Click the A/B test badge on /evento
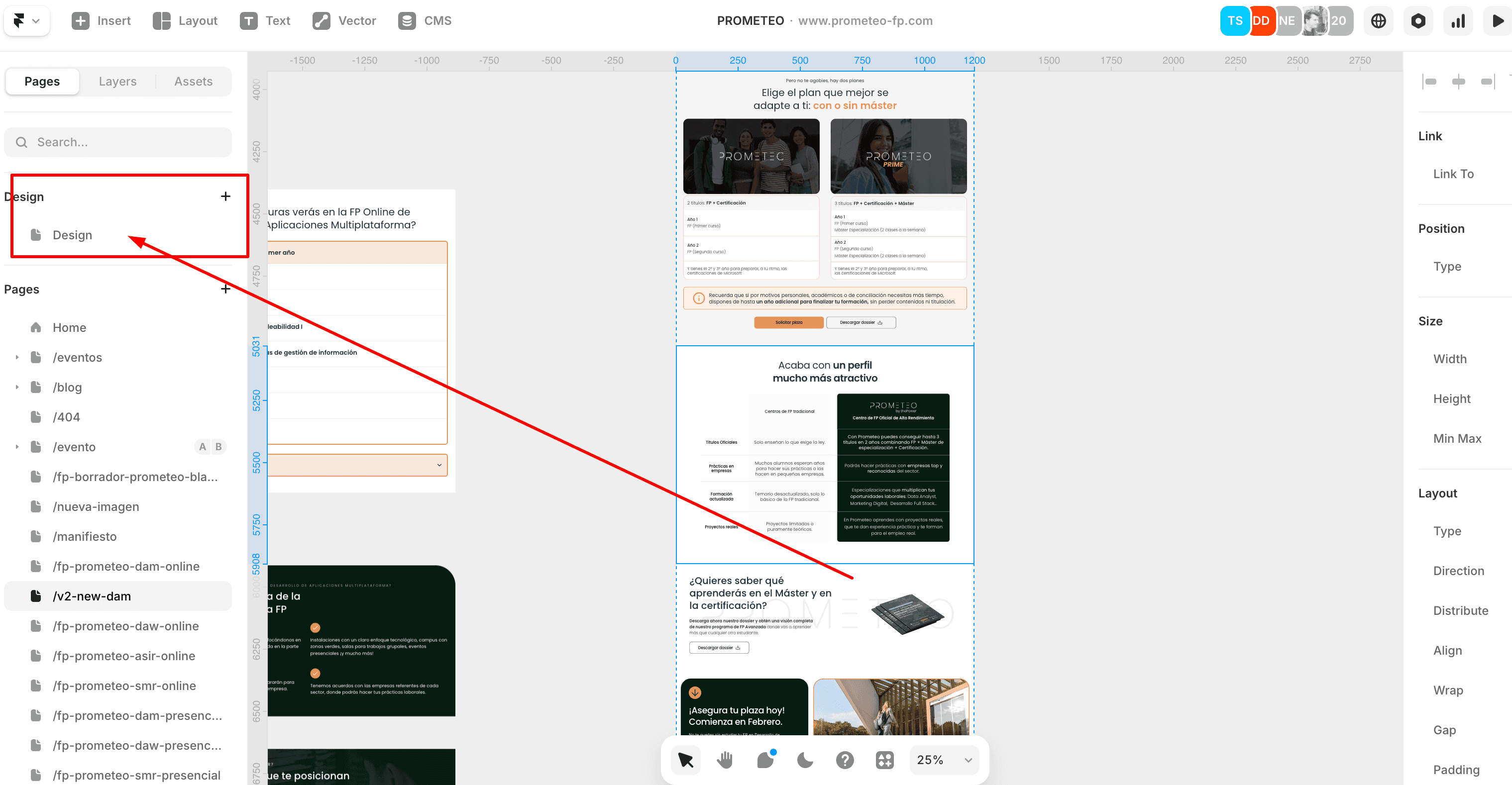 210,447
